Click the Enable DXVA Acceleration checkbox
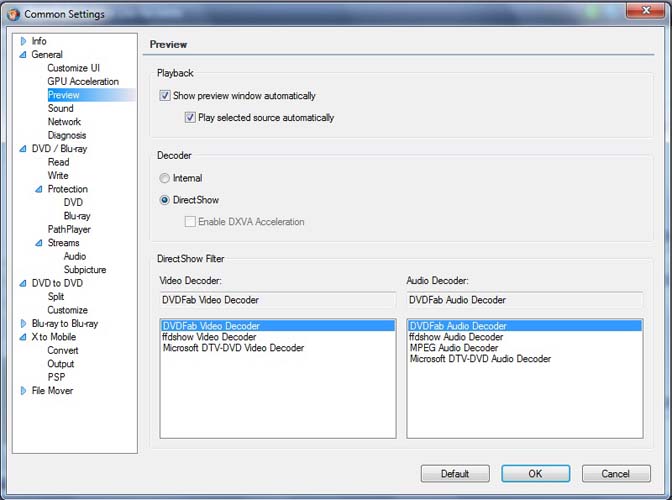Image resolution: width=672 pixels, height=500 pixels. point(190,222)
